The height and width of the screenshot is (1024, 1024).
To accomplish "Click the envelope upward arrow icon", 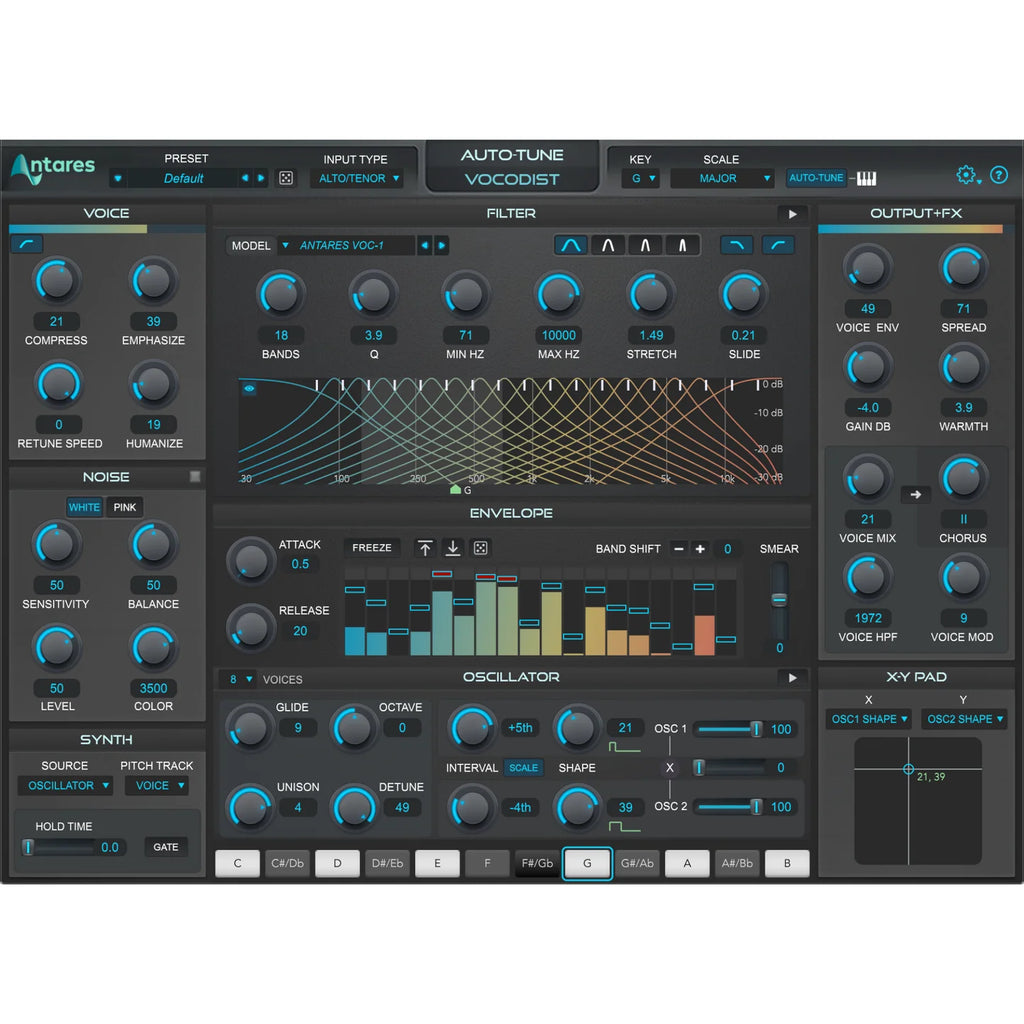I will (425, 548).
